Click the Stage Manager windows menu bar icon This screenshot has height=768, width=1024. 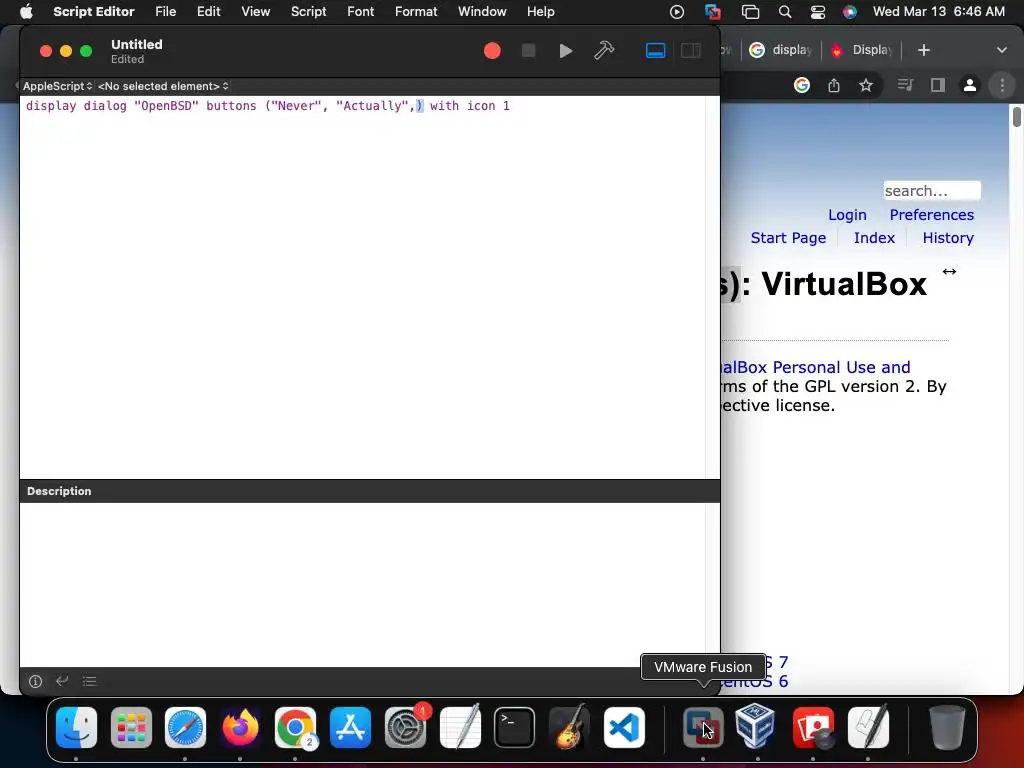[750, 12]
